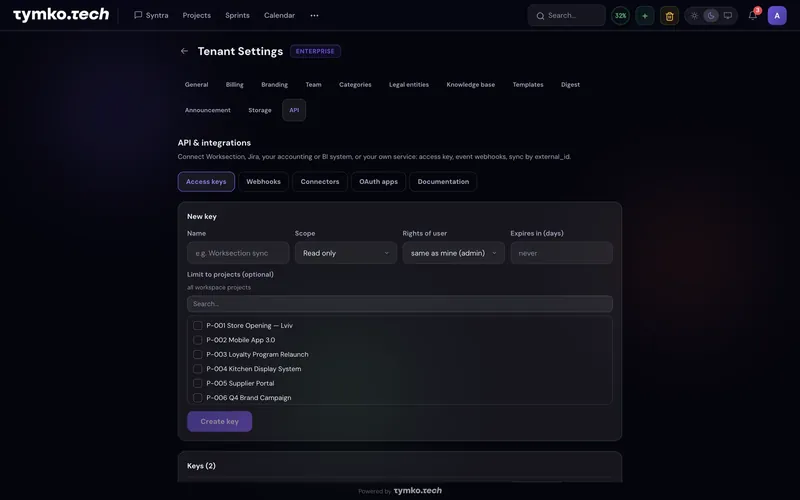Image resolution: width=800 pixels, height=500 pixels.
Task: Switch to the Templates tab
Action: [x=528, y=85]
